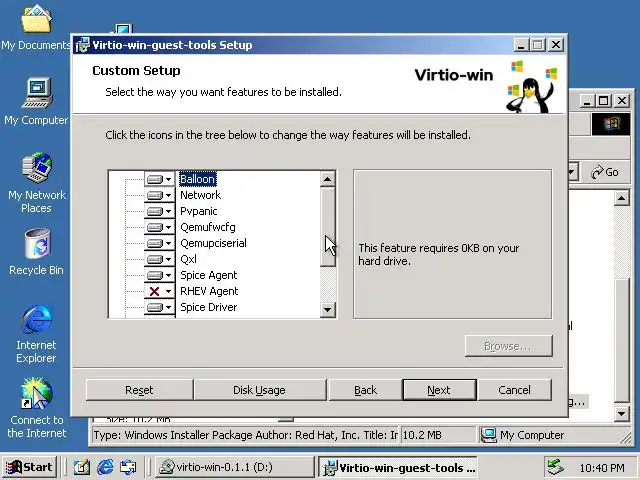Click the feature tree scroll up arrow

[x=328, y=179]
